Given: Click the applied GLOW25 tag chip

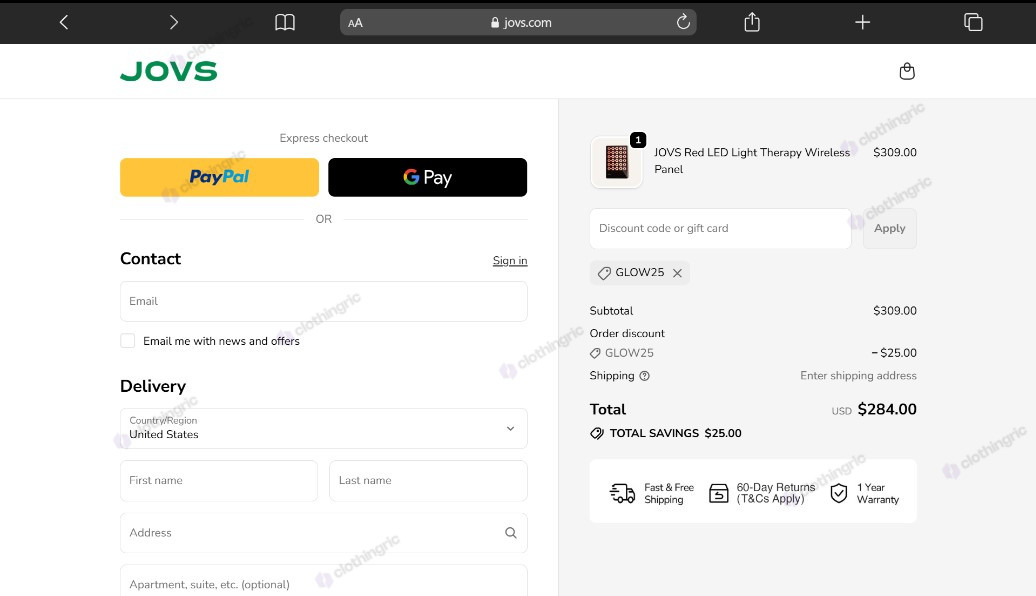Looking at the screenshot, I should coord(640,272).
